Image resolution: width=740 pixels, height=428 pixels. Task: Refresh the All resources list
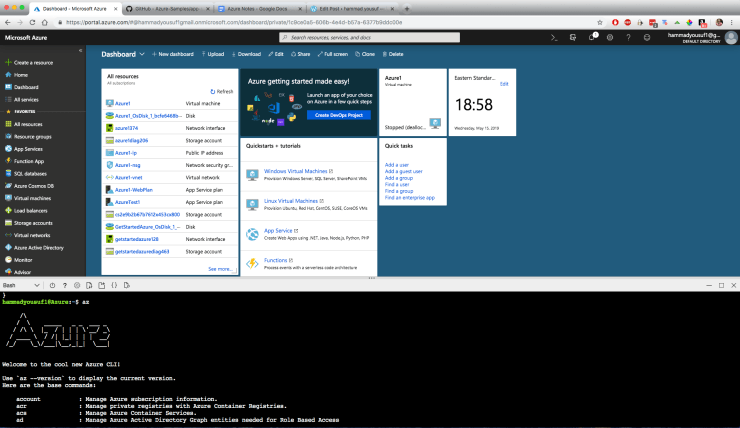(221, 91)
